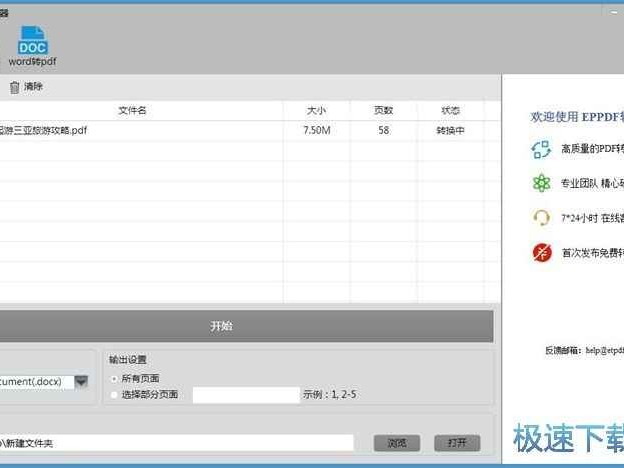
Task: Select the 选择部分页面 radio button
Action: [x=115, y=395]
